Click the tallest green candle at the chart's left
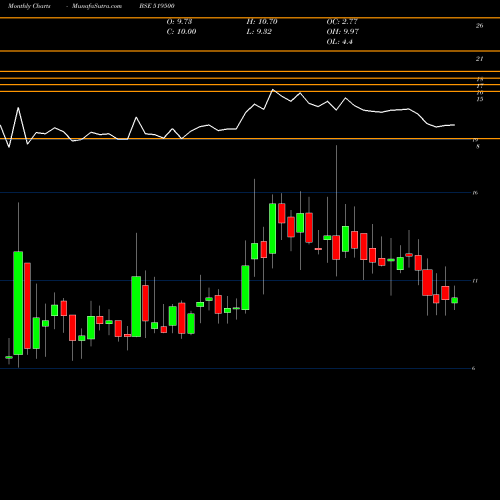Image resolution: width=500 pixels, height=500 pixels. [18, 303]
